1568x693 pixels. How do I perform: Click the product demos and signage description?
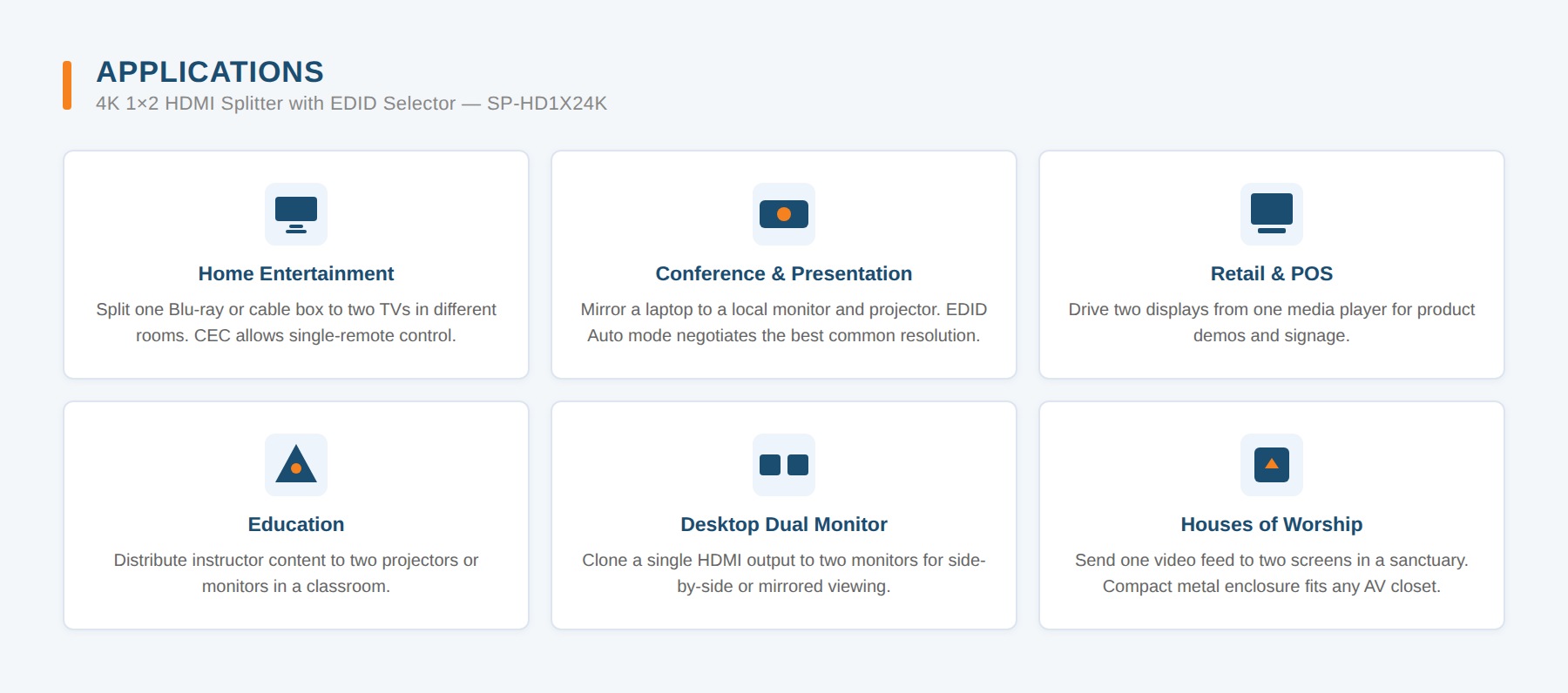(x=1272, y=322)
